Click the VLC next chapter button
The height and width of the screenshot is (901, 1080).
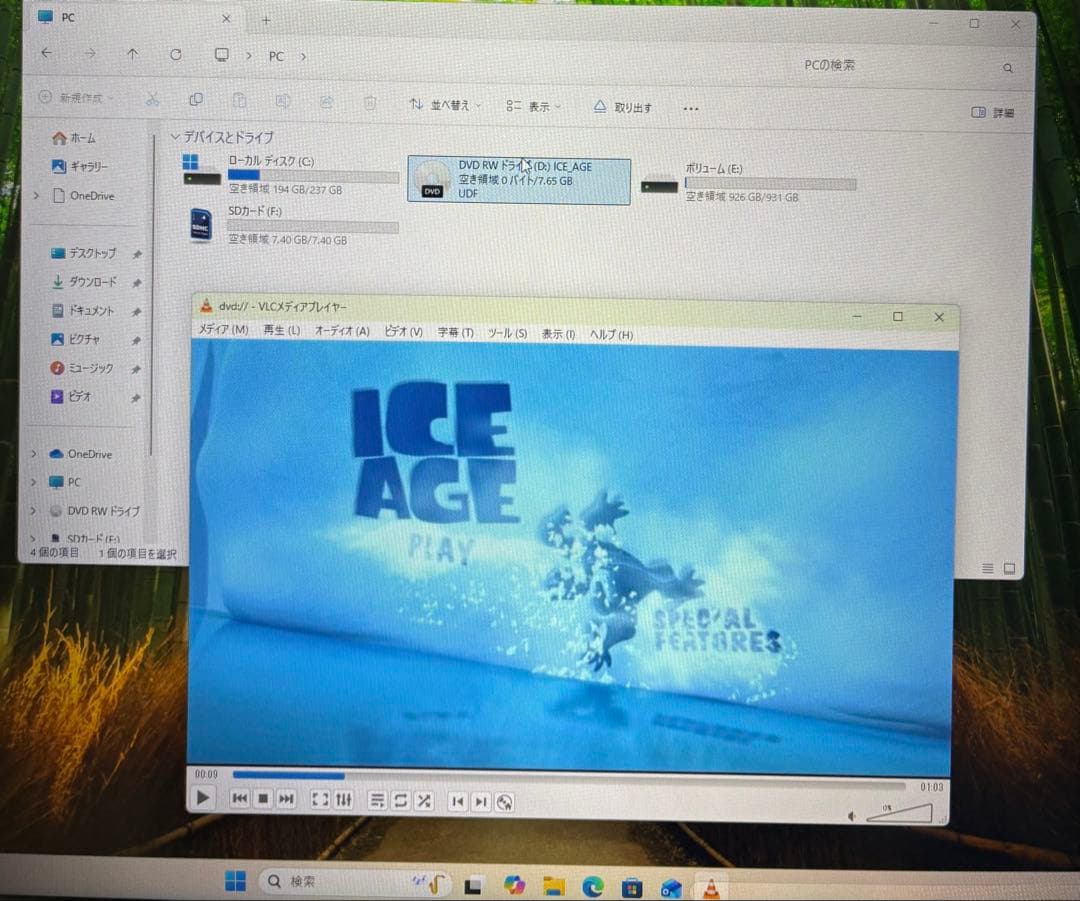coord(481,802)
